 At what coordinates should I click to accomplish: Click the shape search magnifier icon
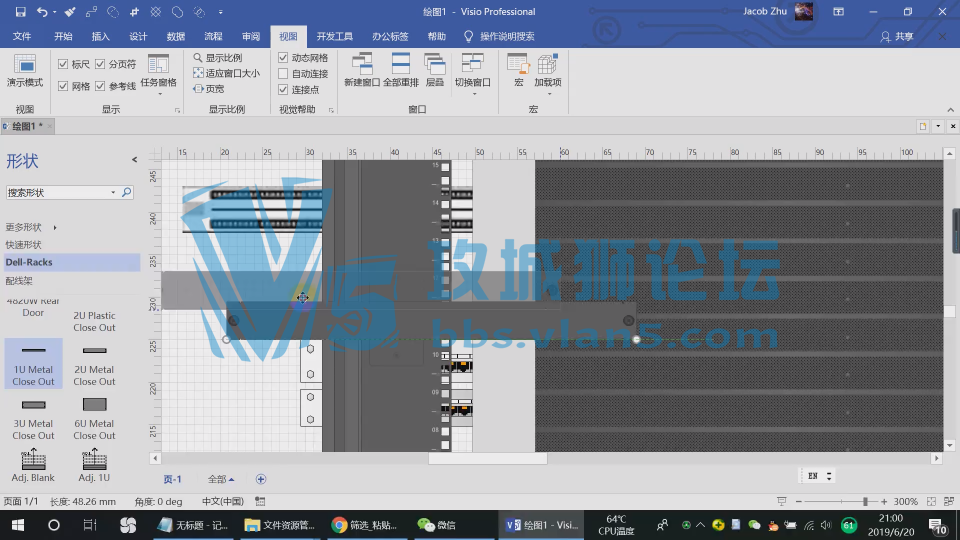point(126,192)
